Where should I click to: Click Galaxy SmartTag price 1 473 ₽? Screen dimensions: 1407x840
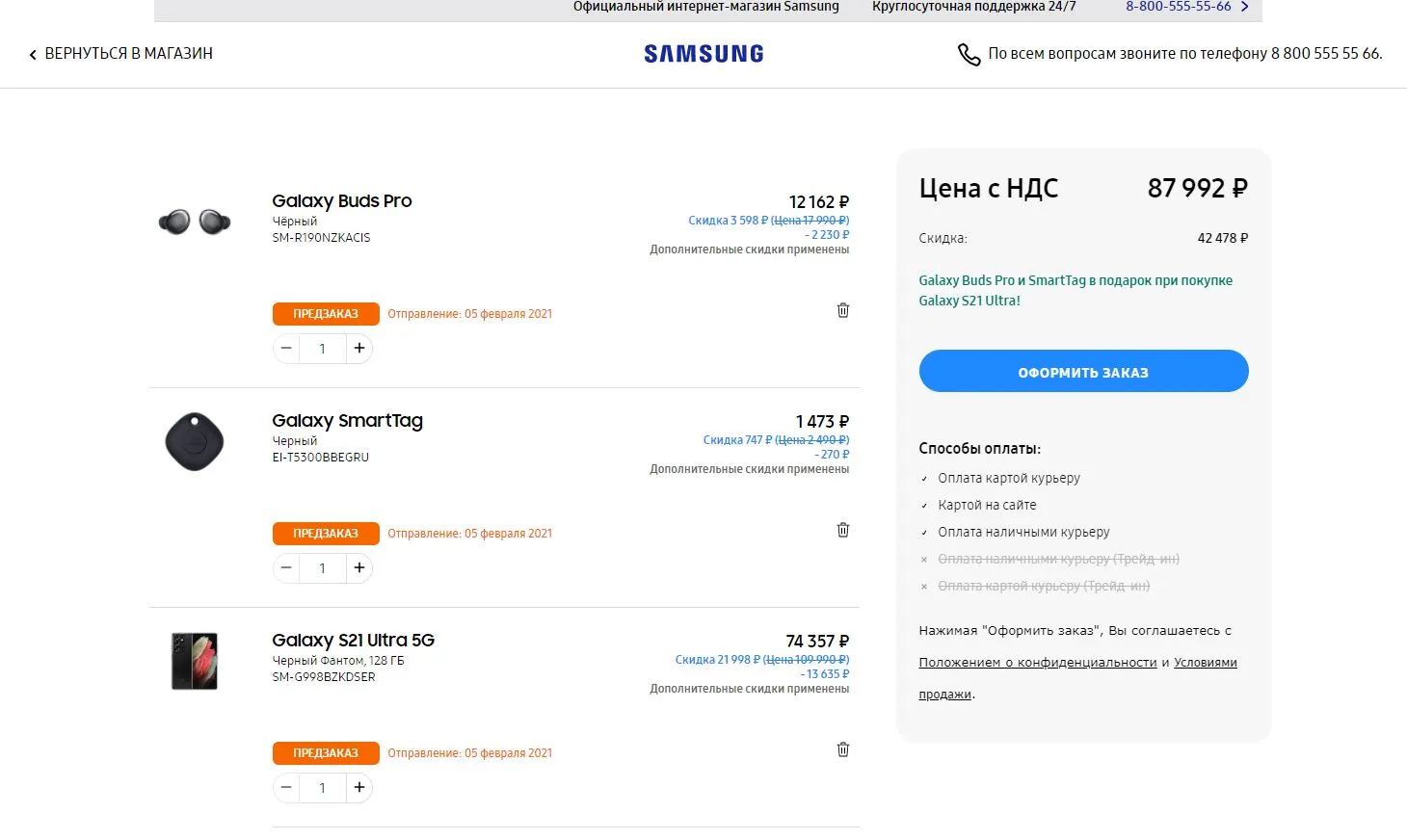[x=822, y=421]
